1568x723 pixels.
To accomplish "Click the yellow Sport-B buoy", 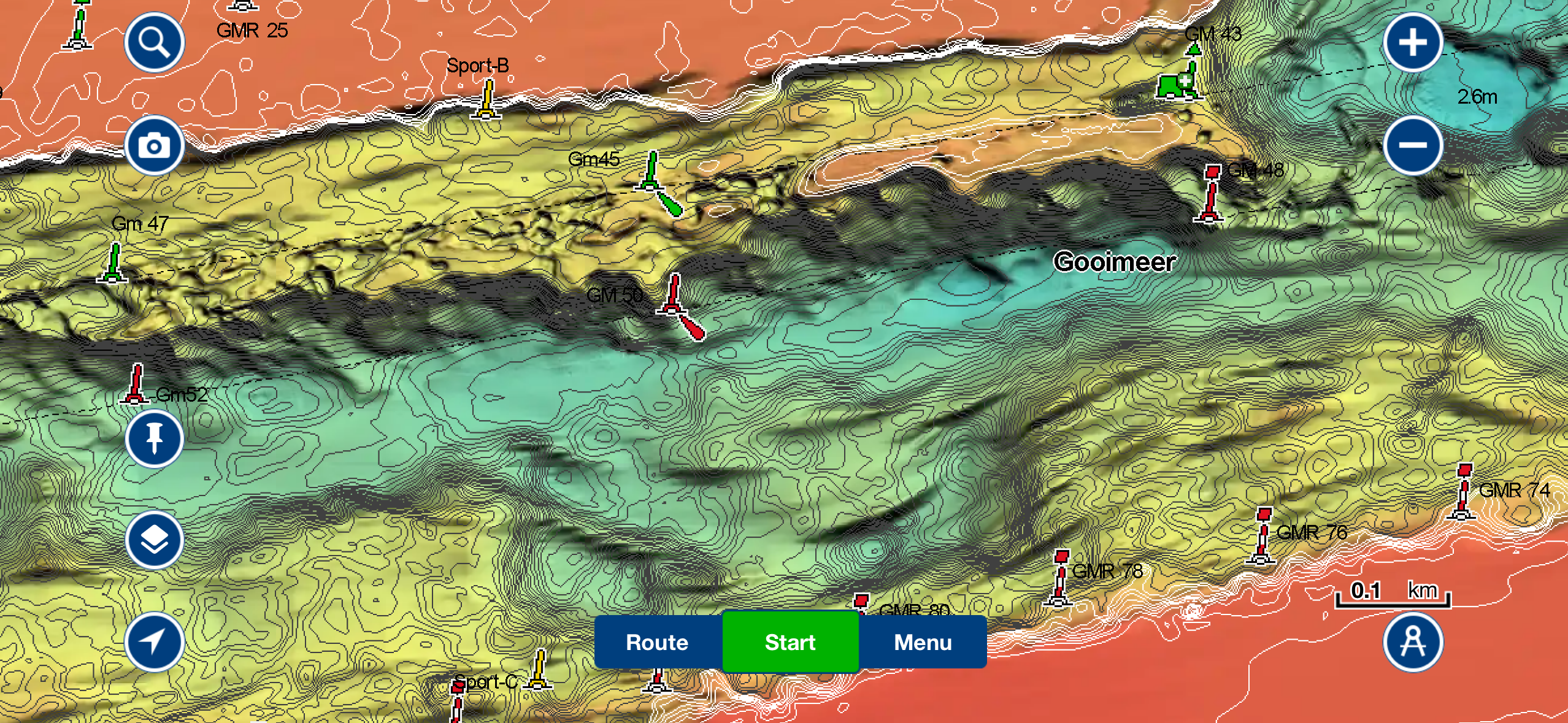I will pyautogui.click(x=487, y=99).
